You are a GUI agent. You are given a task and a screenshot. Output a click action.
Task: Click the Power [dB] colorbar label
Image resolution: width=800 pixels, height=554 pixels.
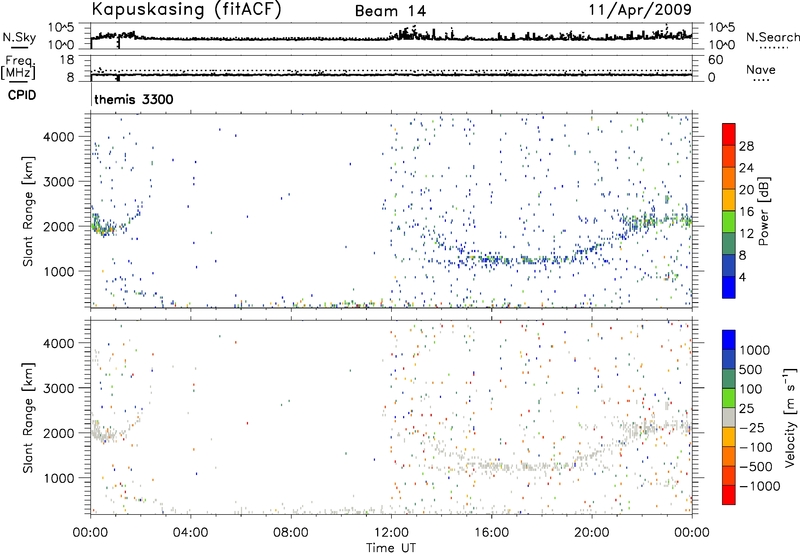[763, 211]
